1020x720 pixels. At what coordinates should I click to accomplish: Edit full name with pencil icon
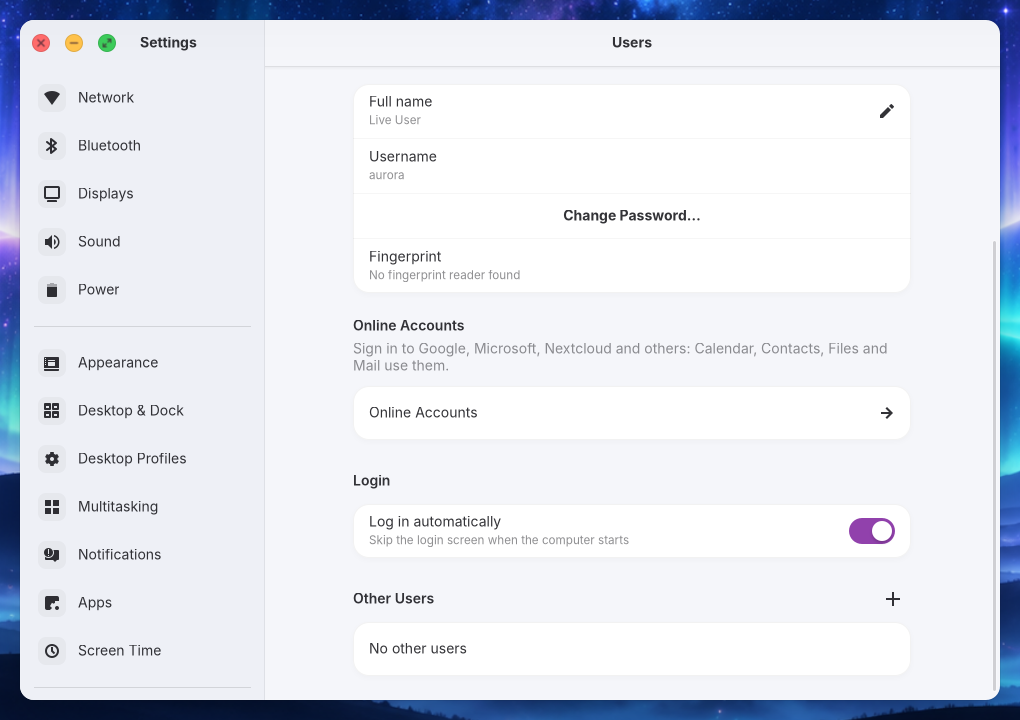pyautogui.click(x=886, y=111)
